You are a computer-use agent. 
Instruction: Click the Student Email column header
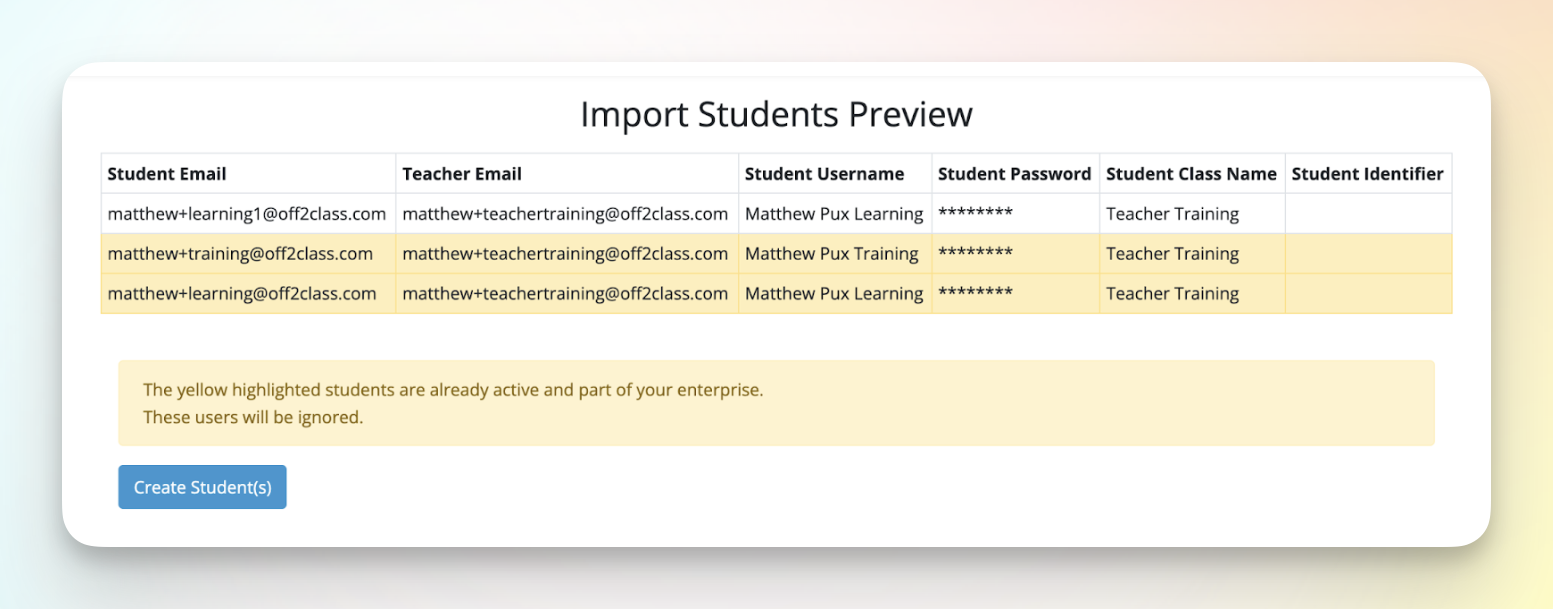tap(167, 174)
